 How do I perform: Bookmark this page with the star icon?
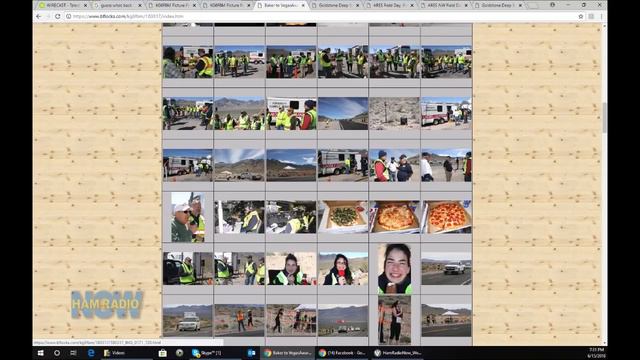point(581,16)
